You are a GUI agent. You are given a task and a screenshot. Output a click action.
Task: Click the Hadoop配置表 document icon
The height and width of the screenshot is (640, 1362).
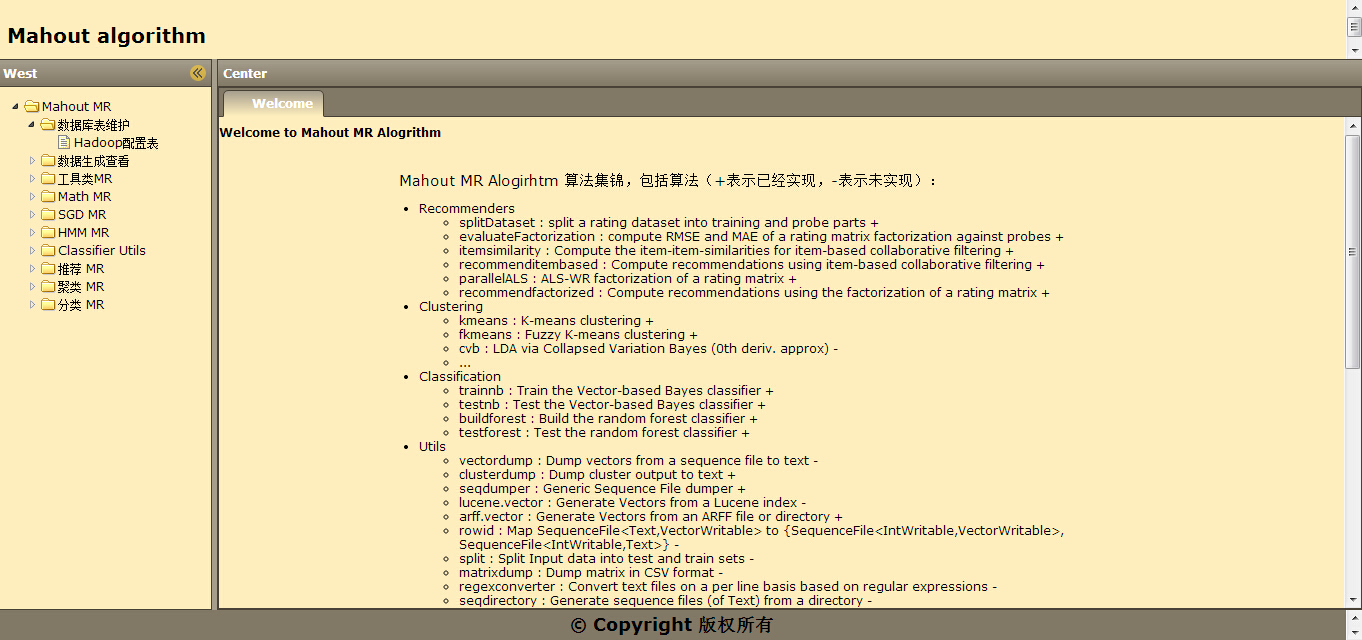click(64, 143)
